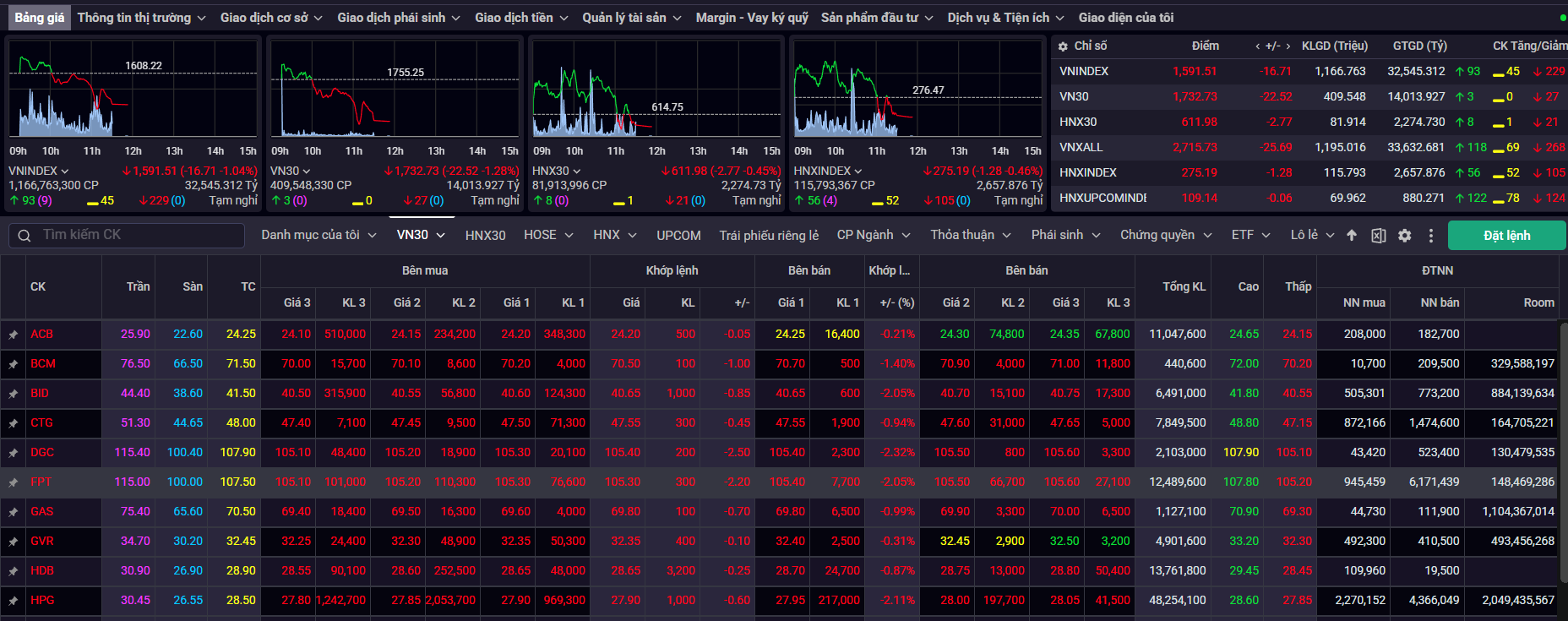This screenshot has width=1568, height=621.
Task: Open GVR ticker details
Action: [42, 542]
